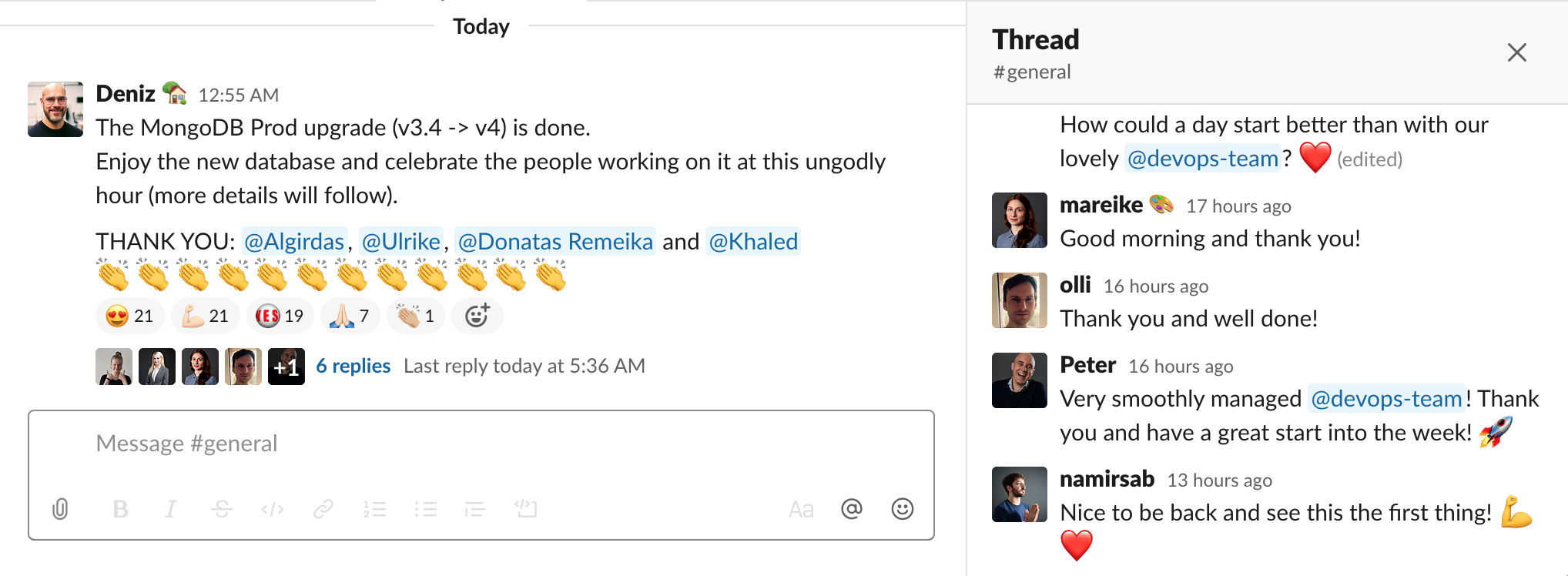Start a bulleted list
Screen dimensions: 1568x576
(x=425, y=509)
